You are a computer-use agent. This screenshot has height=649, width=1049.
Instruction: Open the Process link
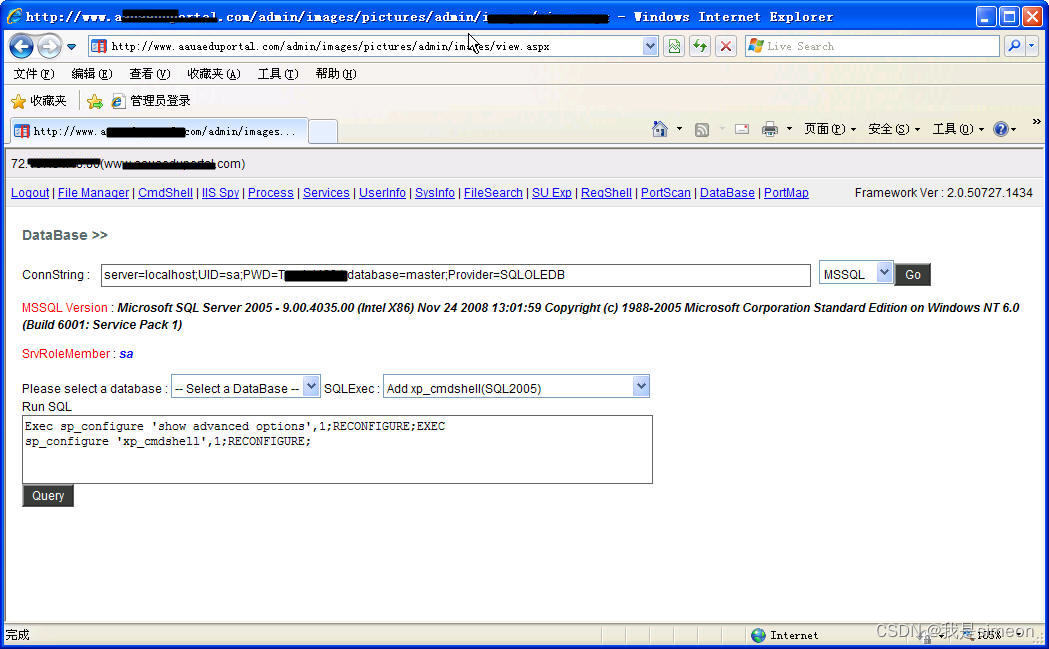coord(271,193)
